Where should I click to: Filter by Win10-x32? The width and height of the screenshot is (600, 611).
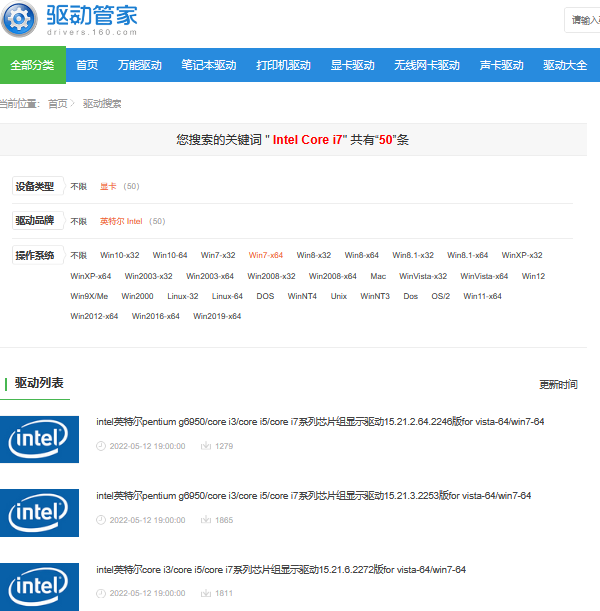click(119, 255)
